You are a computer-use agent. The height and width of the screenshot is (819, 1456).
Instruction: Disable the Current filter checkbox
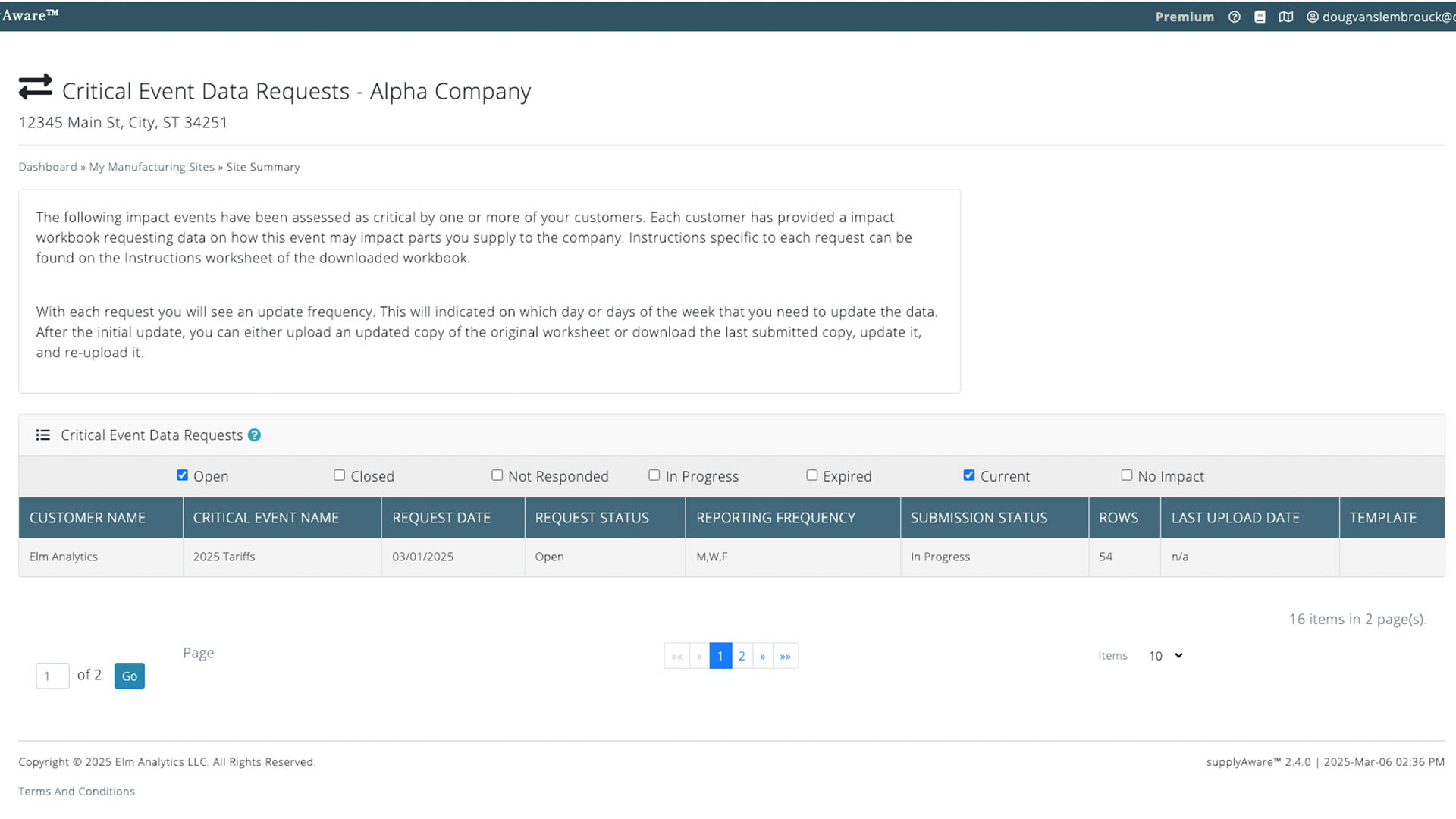(968, 475)
